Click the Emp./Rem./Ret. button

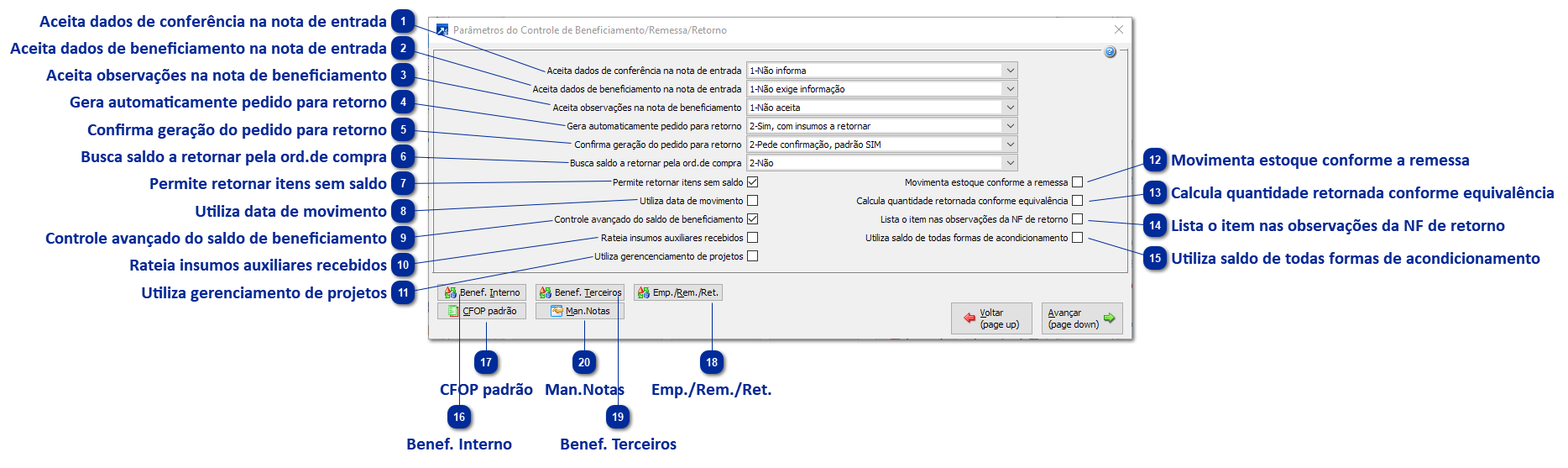point(678,292)
